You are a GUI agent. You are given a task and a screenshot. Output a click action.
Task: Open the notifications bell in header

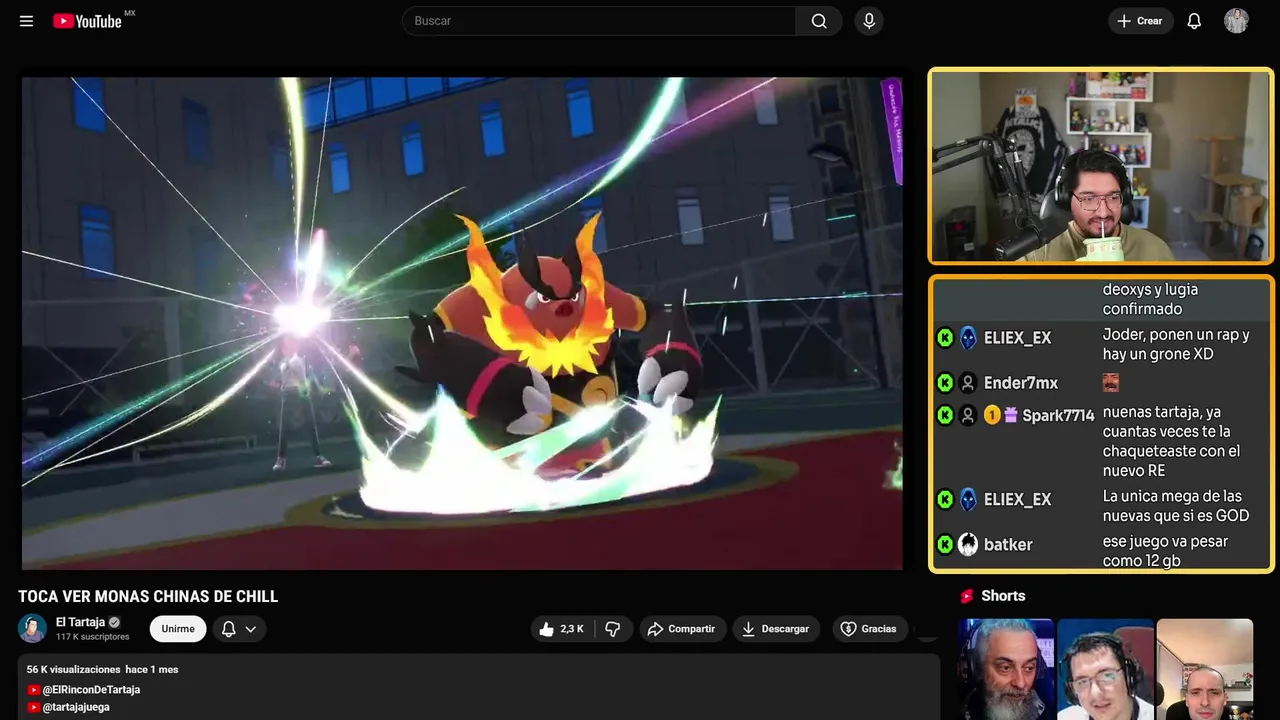click(x=1194, y=21)
